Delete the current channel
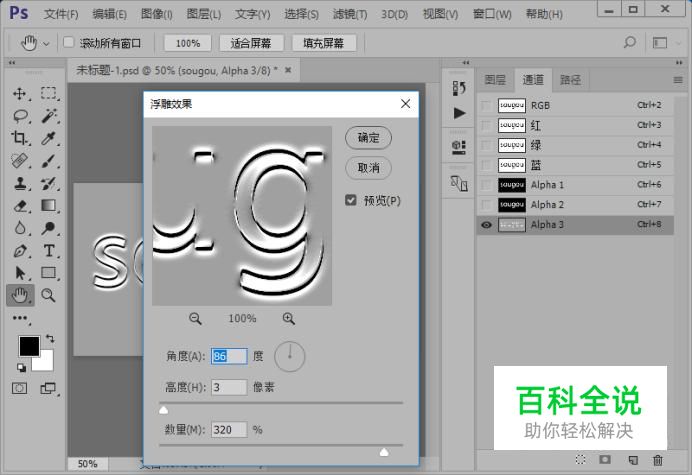The height and width of the screenshot is (475, 692). [x=658, y=460]
